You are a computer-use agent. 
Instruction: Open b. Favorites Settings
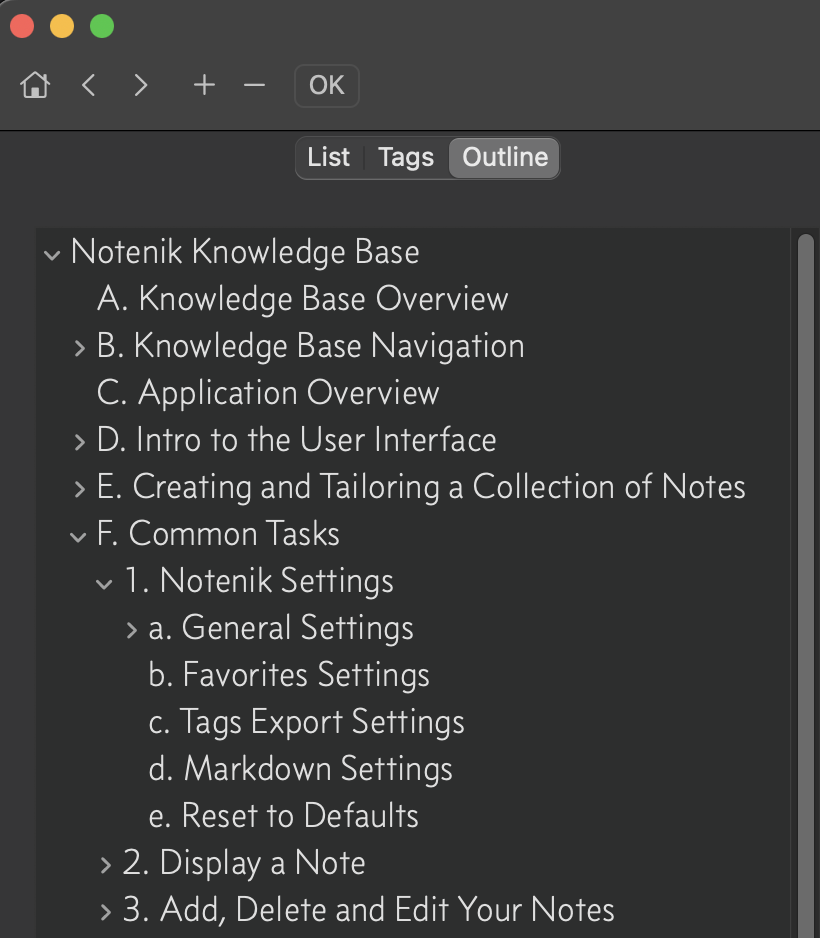[x=413, y=675]
